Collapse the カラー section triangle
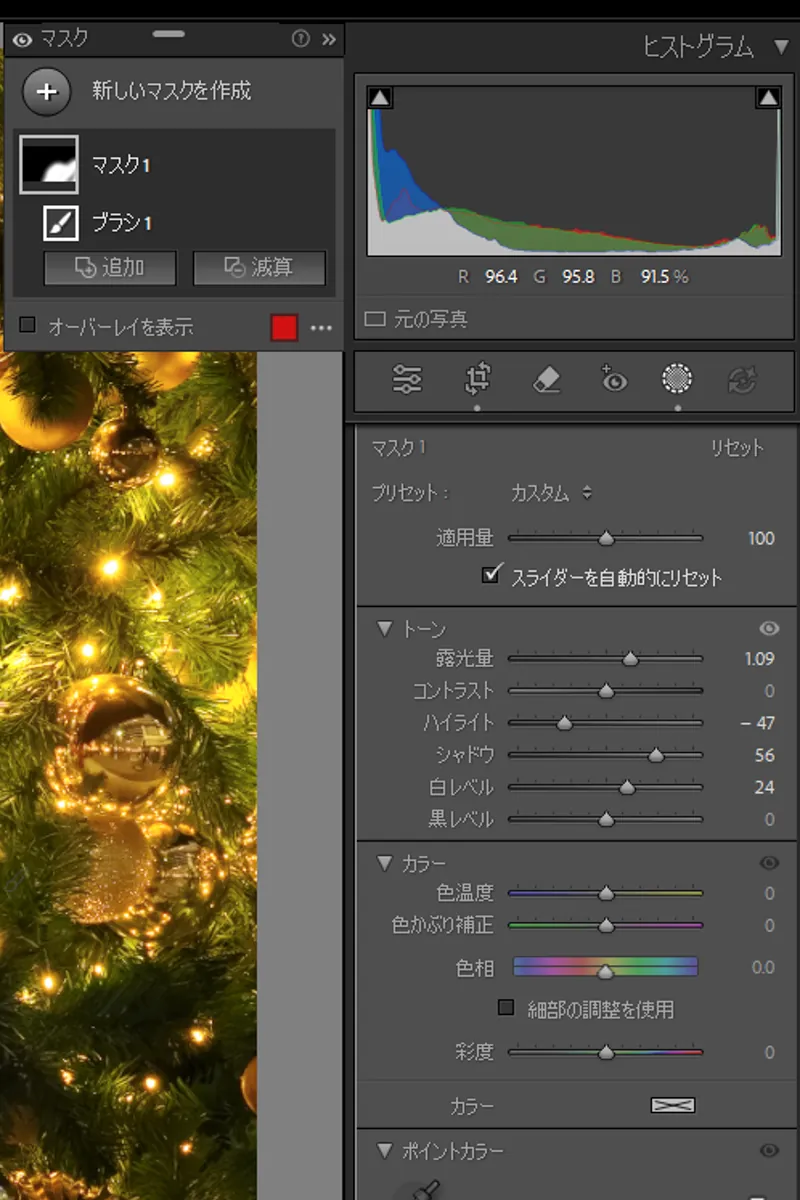The image size is (800, 1200). (384, 863)
